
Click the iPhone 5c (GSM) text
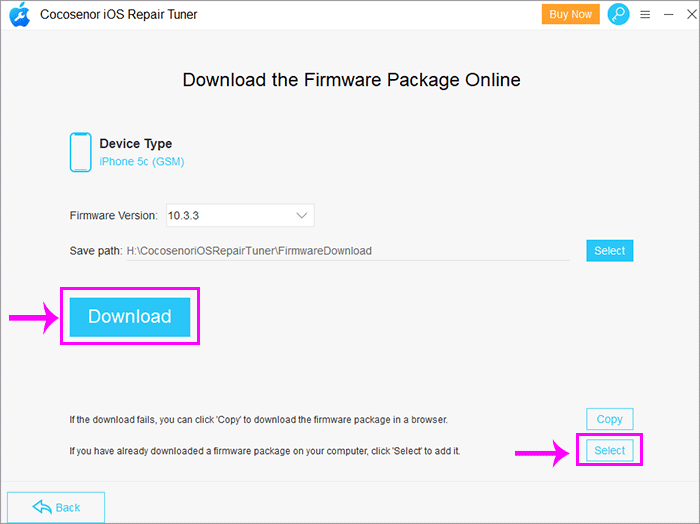[142, 162]
